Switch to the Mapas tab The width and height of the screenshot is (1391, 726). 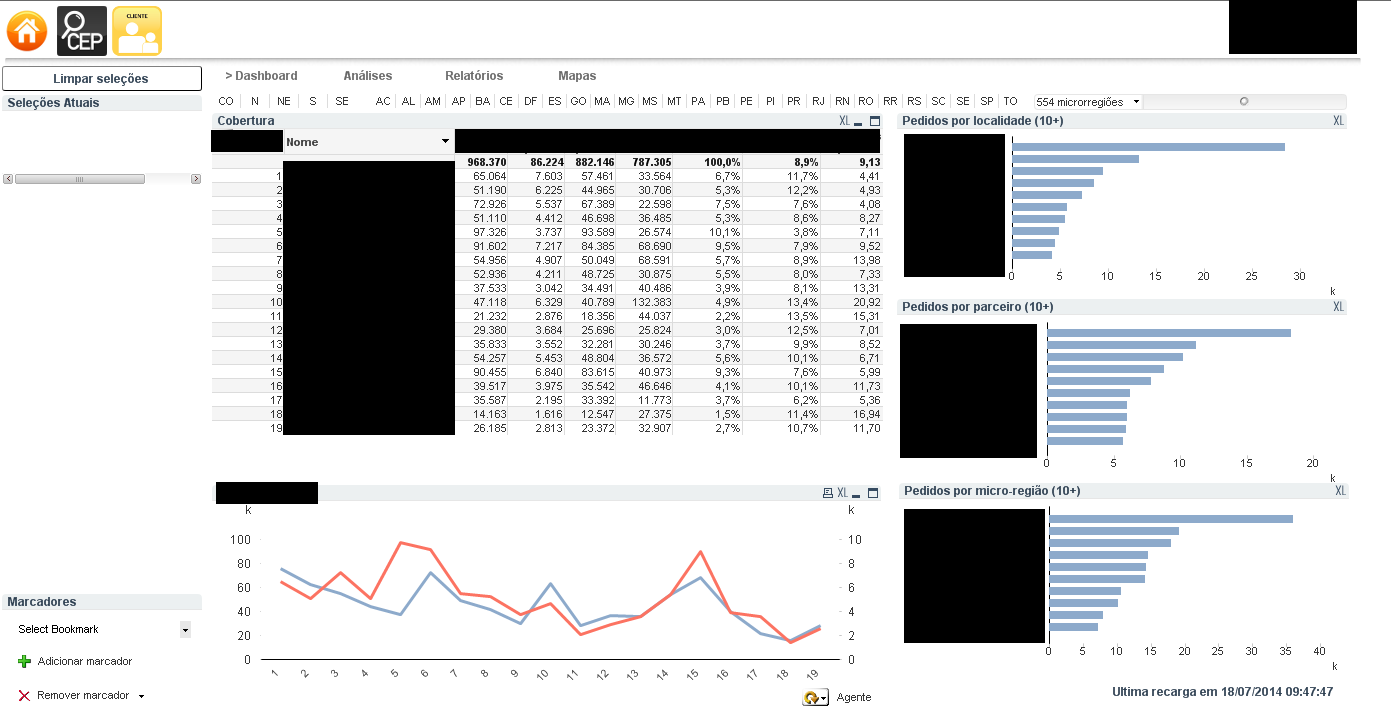tap(577, 76)
